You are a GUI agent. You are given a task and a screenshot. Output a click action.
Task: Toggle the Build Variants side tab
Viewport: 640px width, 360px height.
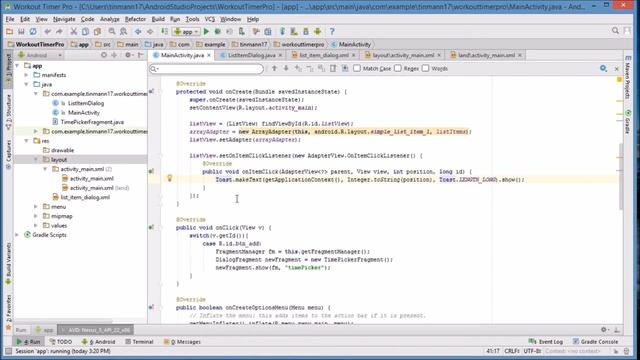pyautogui.click(x=8, y=264)
